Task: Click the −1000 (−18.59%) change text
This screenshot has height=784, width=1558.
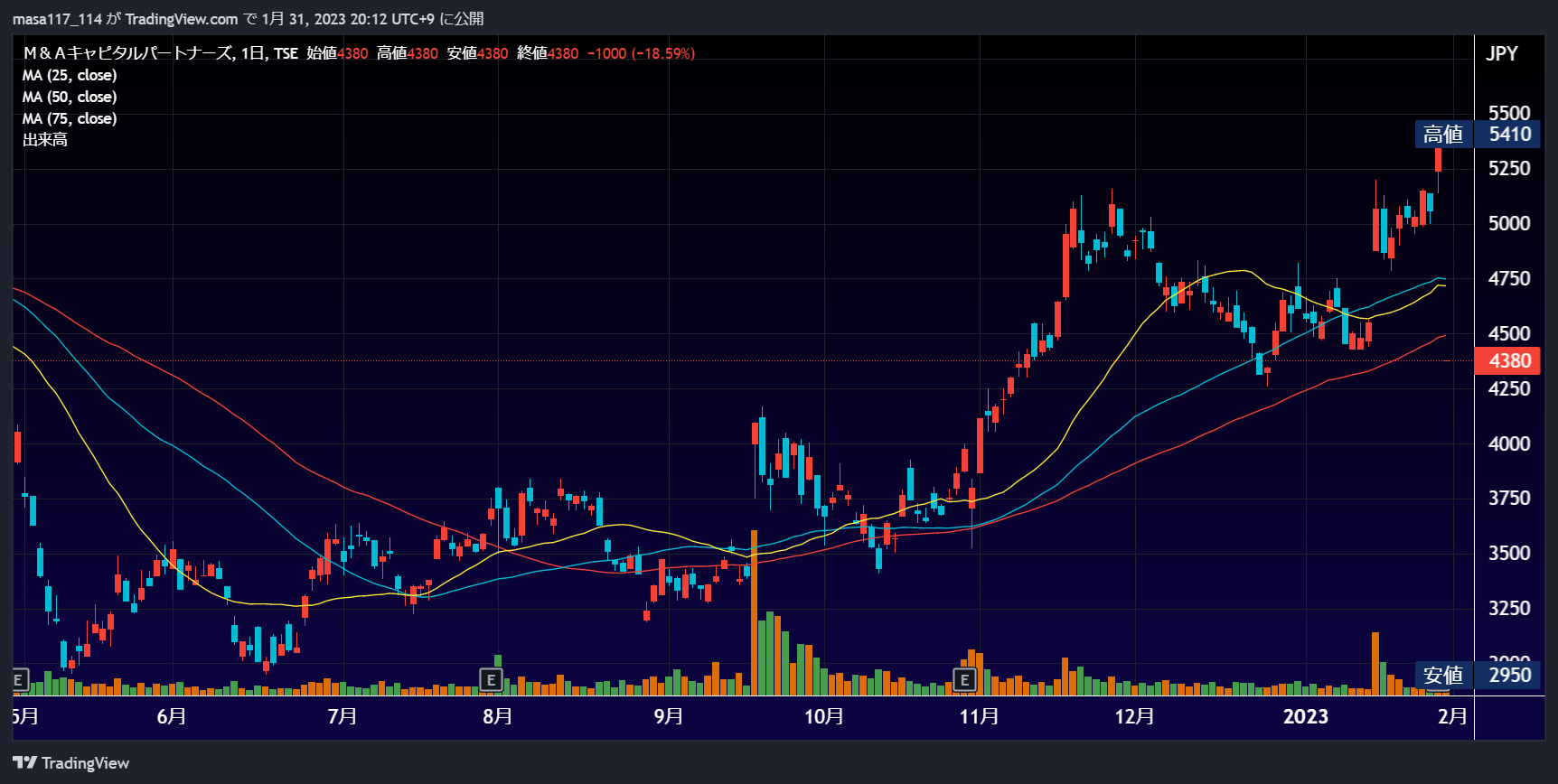Action: tap(642, 53)
